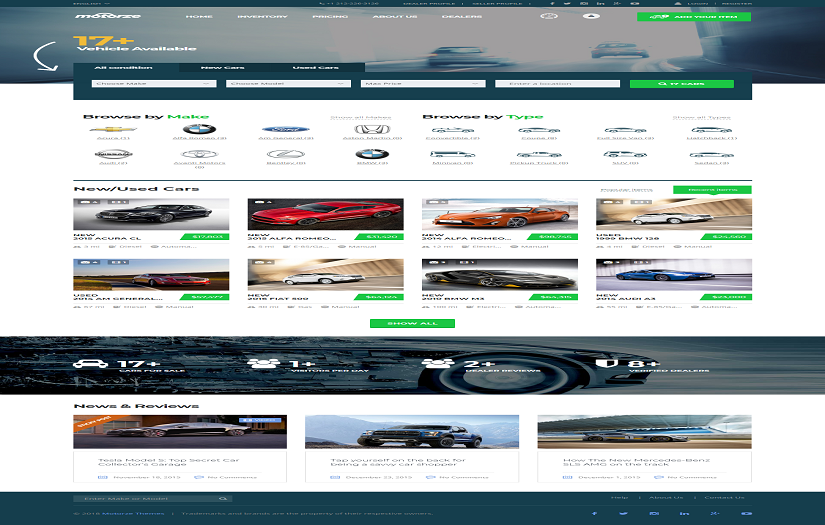
Task: Click the Register link
Action: 737,3
